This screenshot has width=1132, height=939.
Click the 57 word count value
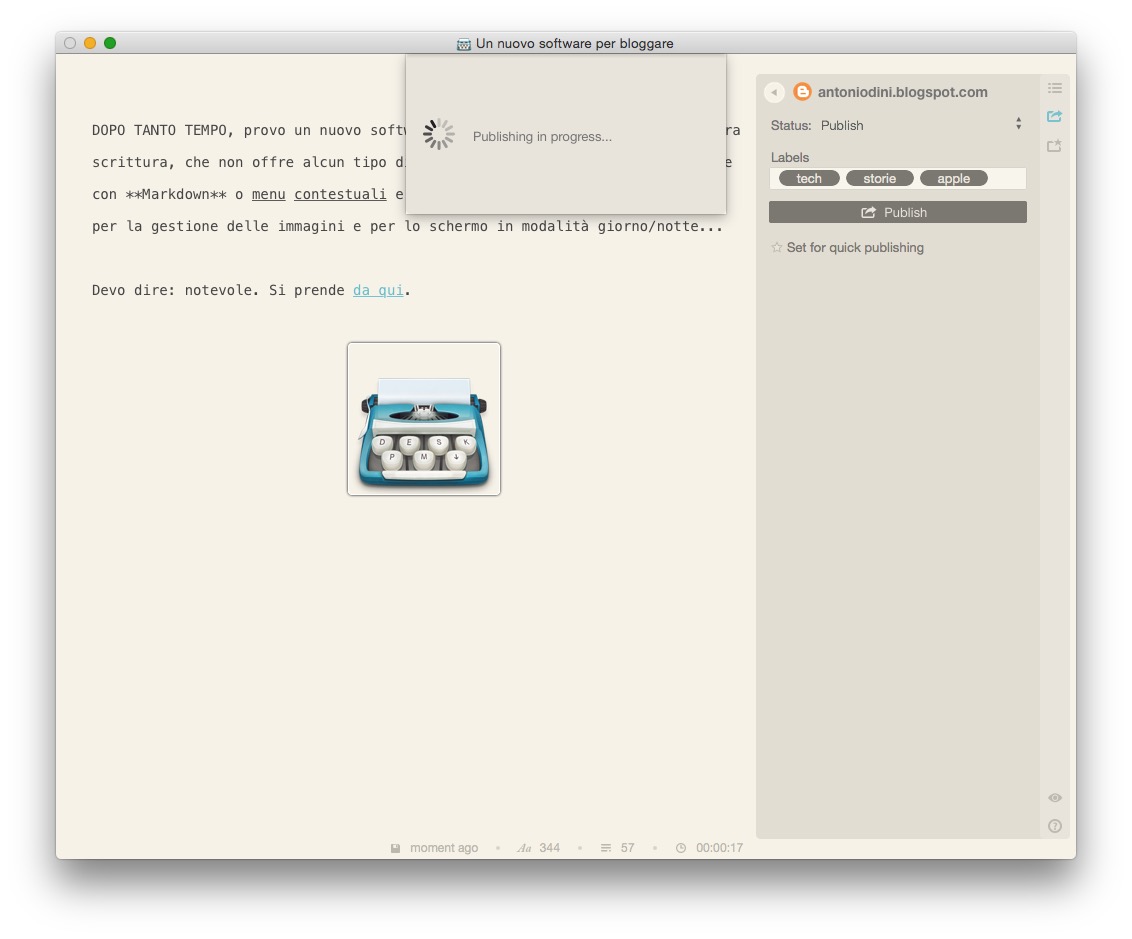pyautogui.click(x=627, y=848)
